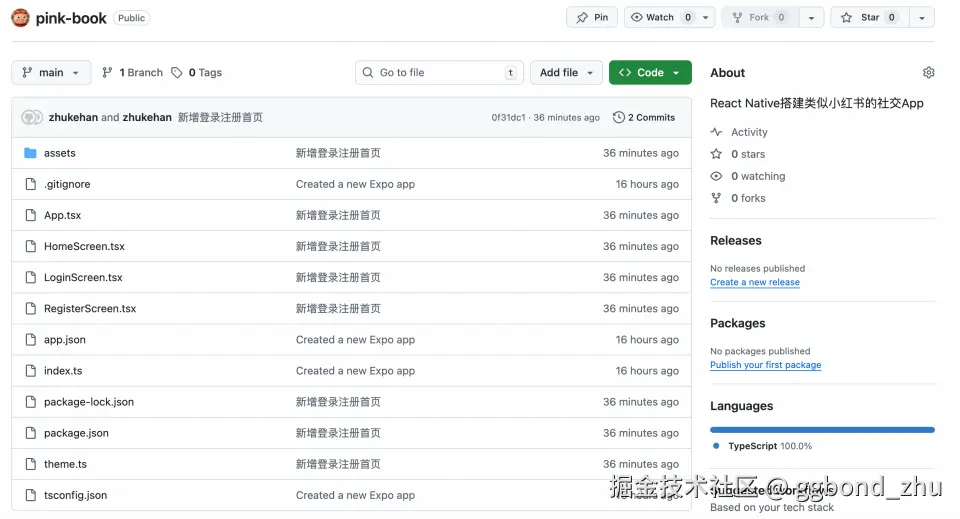960x519 pixels.
Task: Click the package.json file icon
Action: coord(31,433)
